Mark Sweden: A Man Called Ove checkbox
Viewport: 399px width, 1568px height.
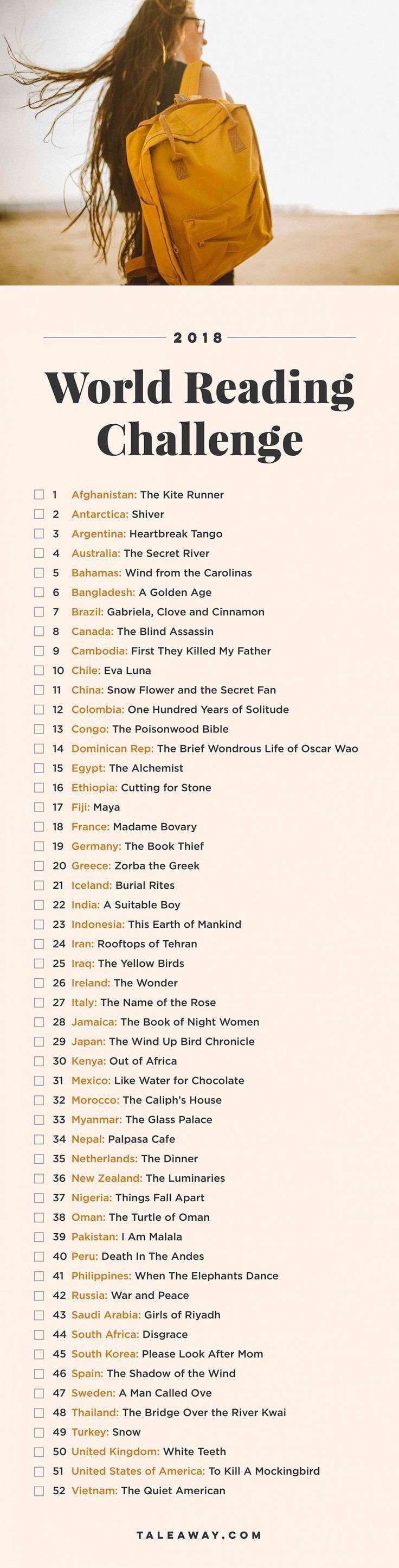pyautogui.click(x=39, y=1393)
